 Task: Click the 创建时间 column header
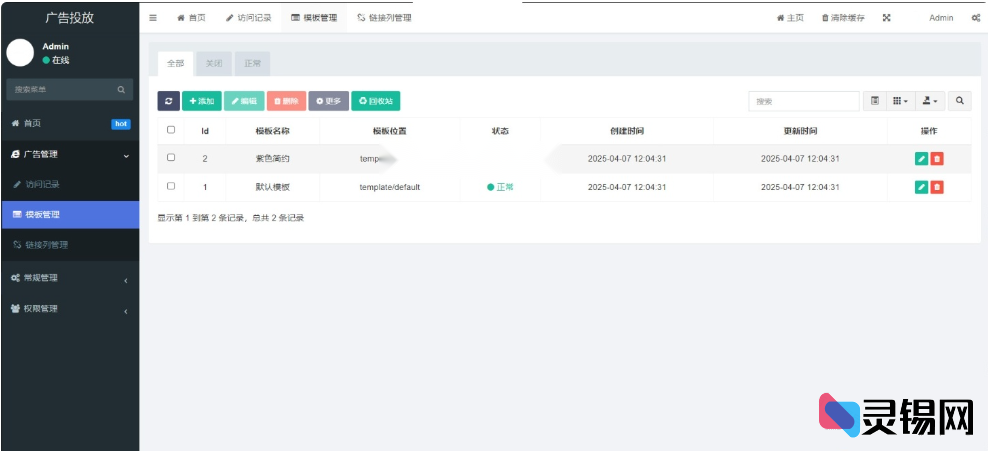pos(627,131)
